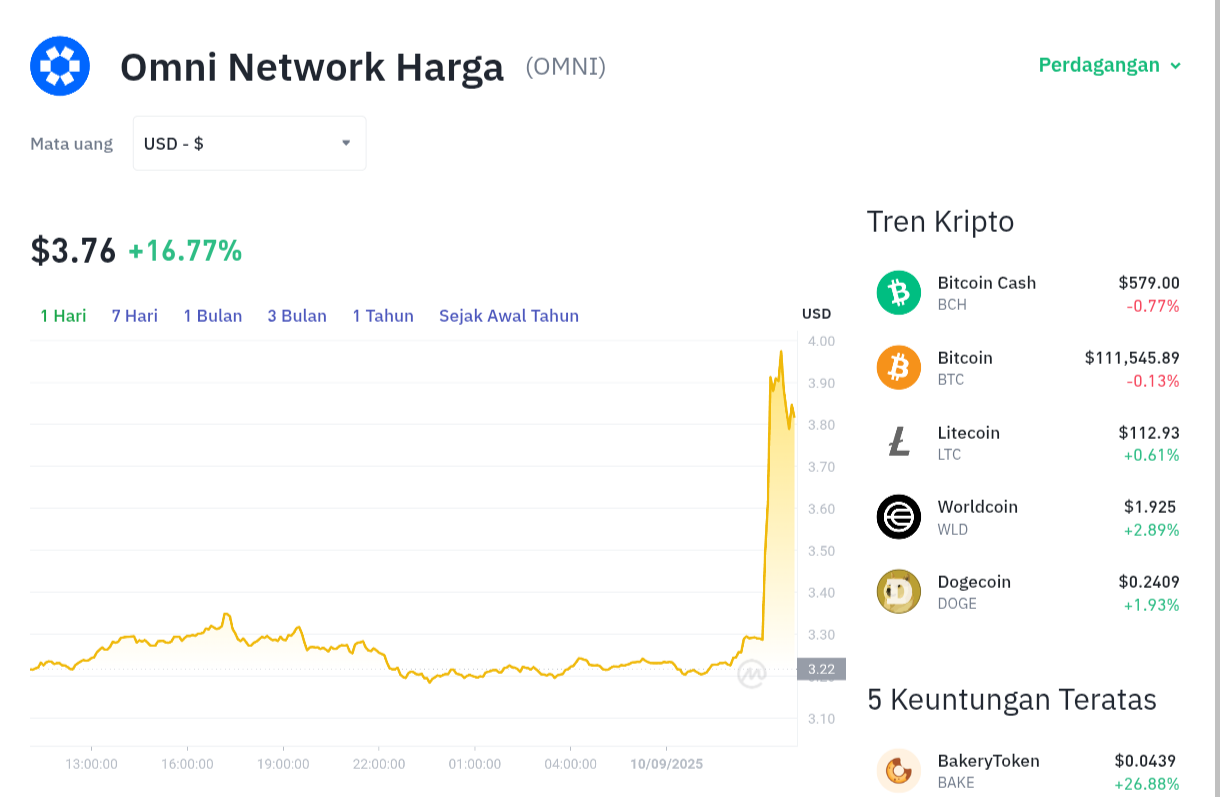Screen dimensions: 1220x797
Task: Click the $1.925 Worldcoin price
Action: click(1150, 507)
